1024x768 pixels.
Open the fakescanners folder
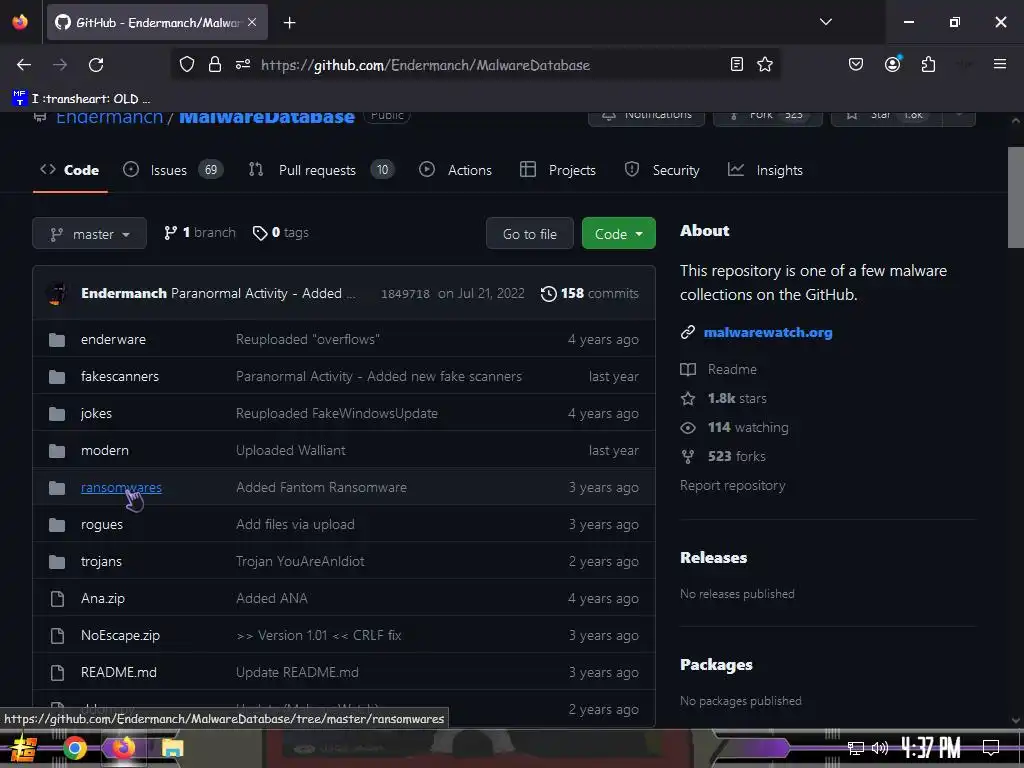120,376
